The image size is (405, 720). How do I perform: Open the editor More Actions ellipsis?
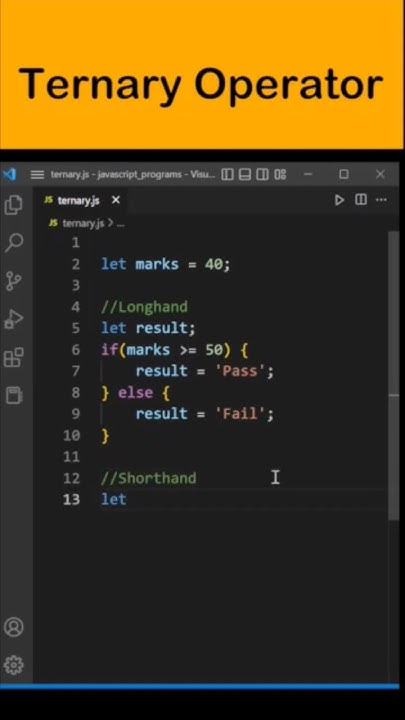[x=381, y=200]
